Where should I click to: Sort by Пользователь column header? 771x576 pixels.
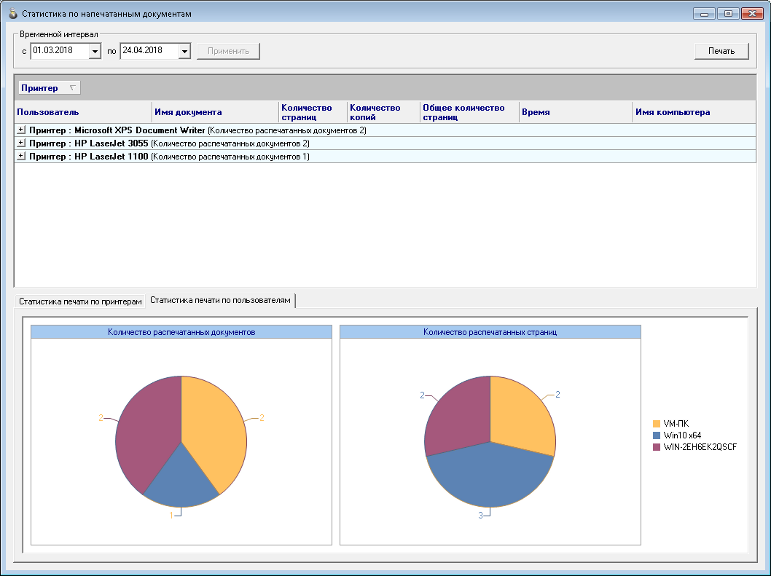click(x=83, y=112)
